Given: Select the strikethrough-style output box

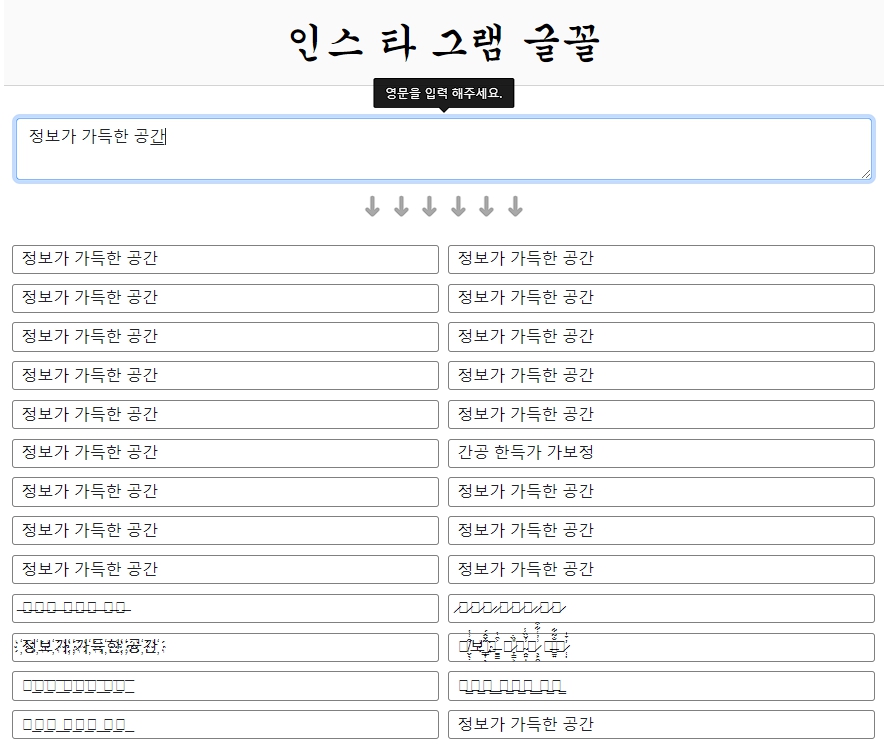Looking at the screenshot, I should (225, 609).
